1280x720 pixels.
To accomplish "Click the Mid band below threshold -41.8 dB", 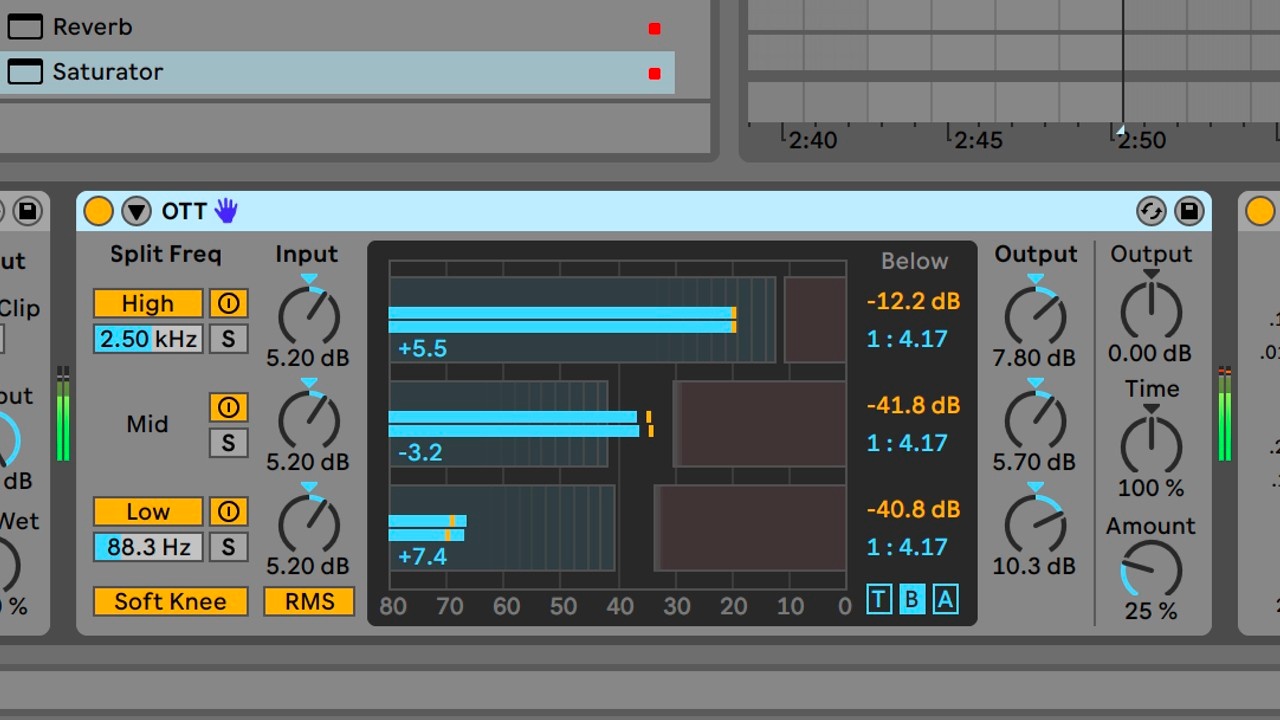I will tap(913, 405).
